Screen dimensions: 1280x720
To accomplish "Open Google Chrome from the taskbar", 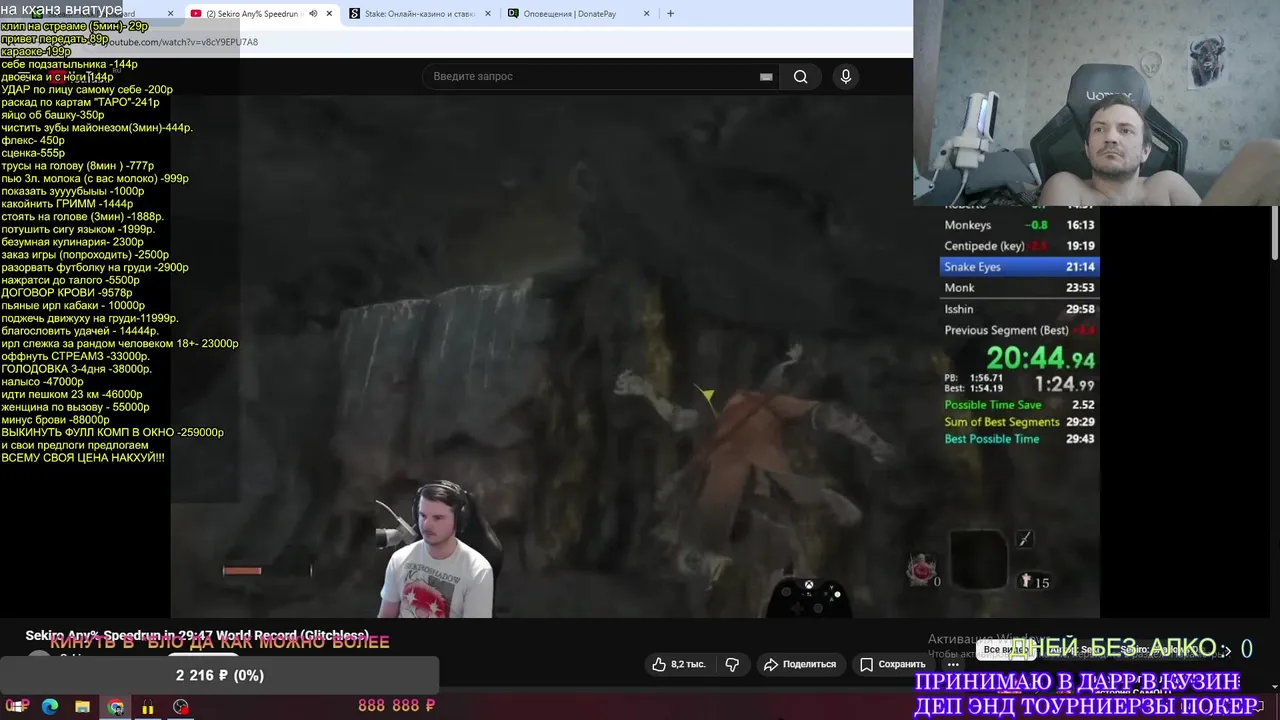I will click(x=116, y=707).
